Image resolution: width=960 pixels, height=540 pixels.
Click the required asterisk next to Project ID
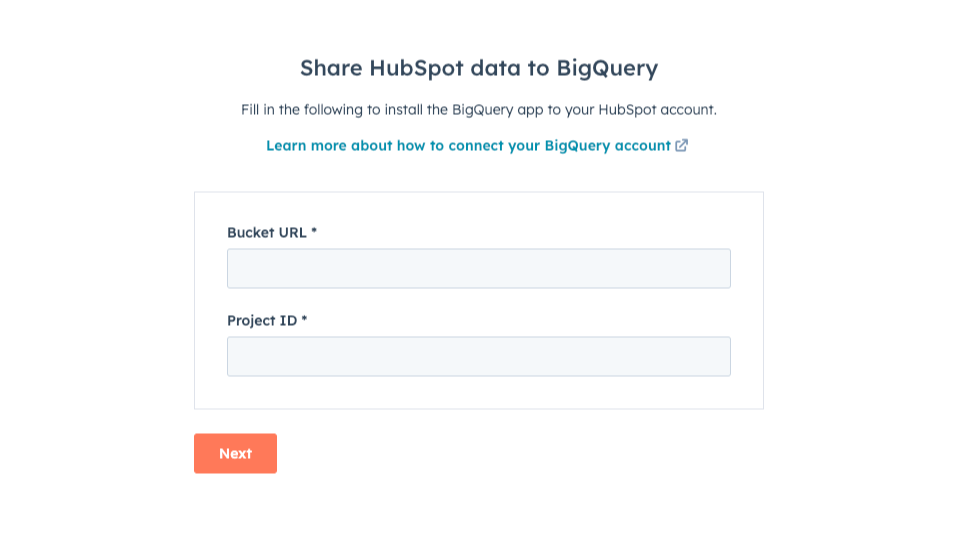304,319
